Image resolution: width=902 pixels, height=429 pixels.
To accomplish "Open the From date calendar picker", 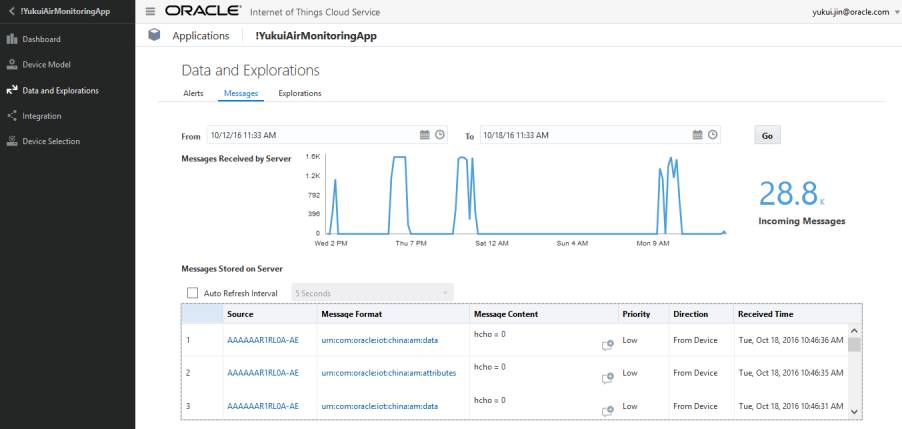I will pos(424,135).
